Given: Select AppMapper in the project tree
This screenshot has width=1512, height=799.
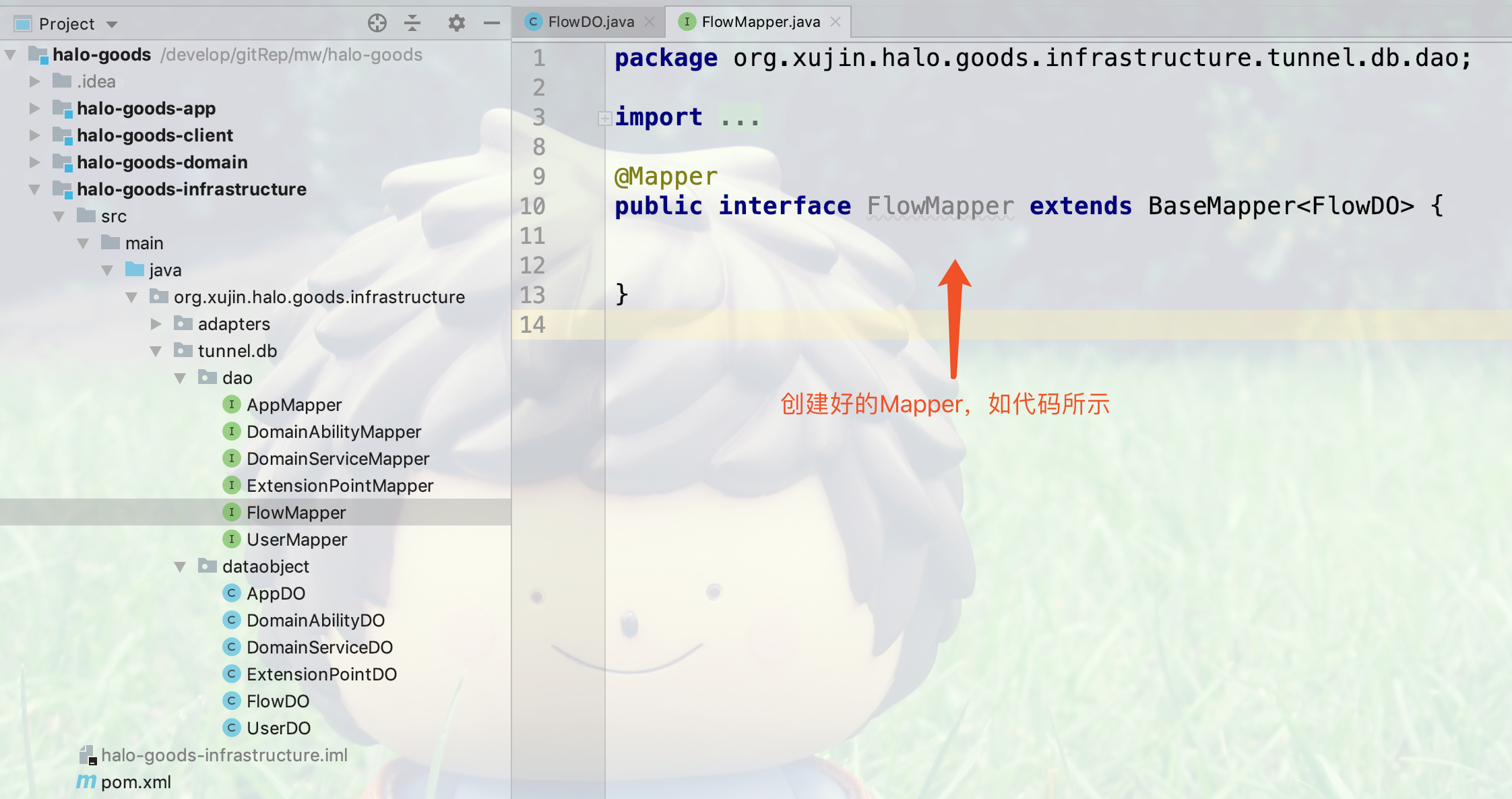Looking at the screenshot, I should click(294, 405).
